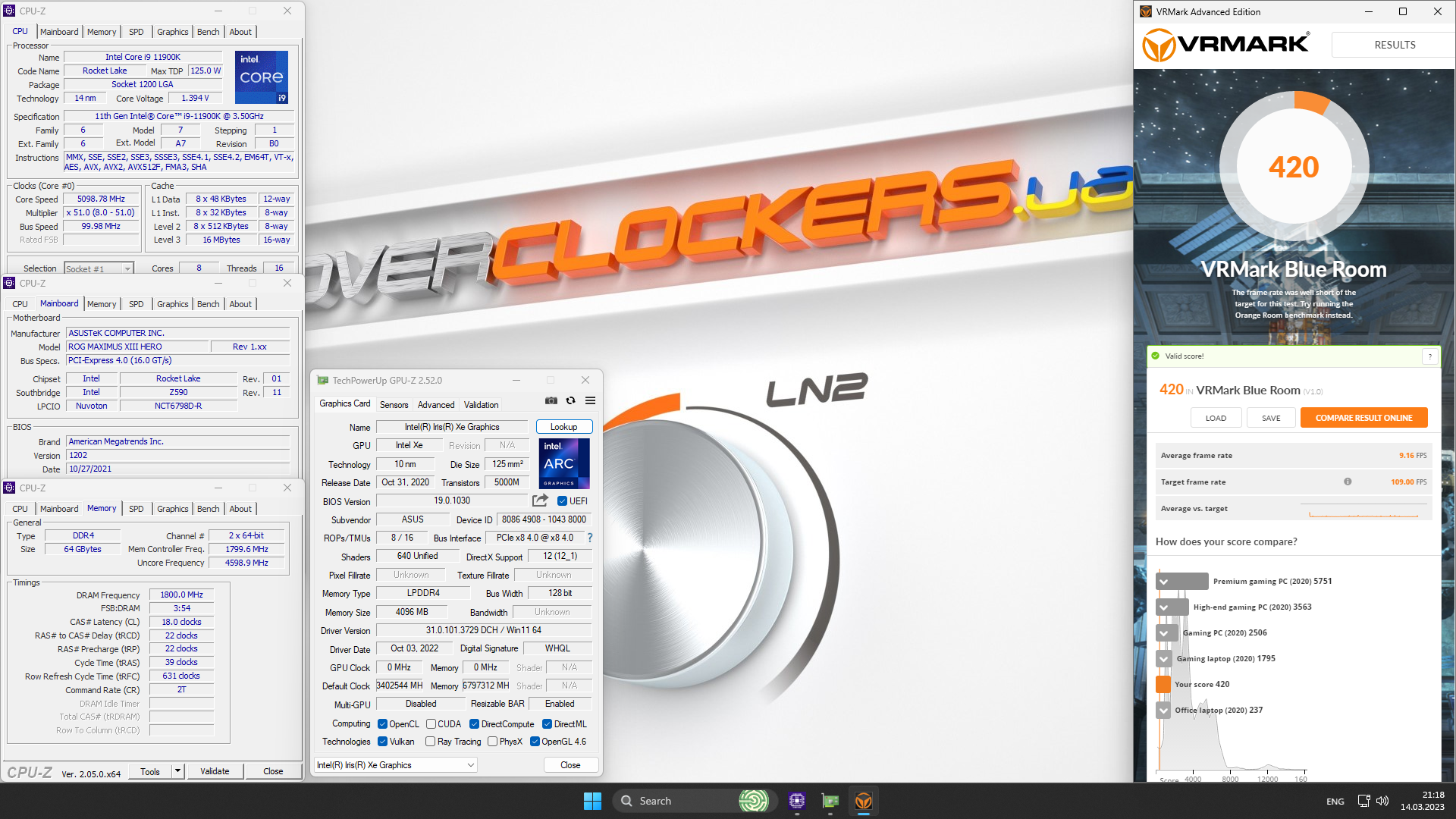Click the GPU-Z Close button
1456x819 pixels.
click(x=570, y=765)
